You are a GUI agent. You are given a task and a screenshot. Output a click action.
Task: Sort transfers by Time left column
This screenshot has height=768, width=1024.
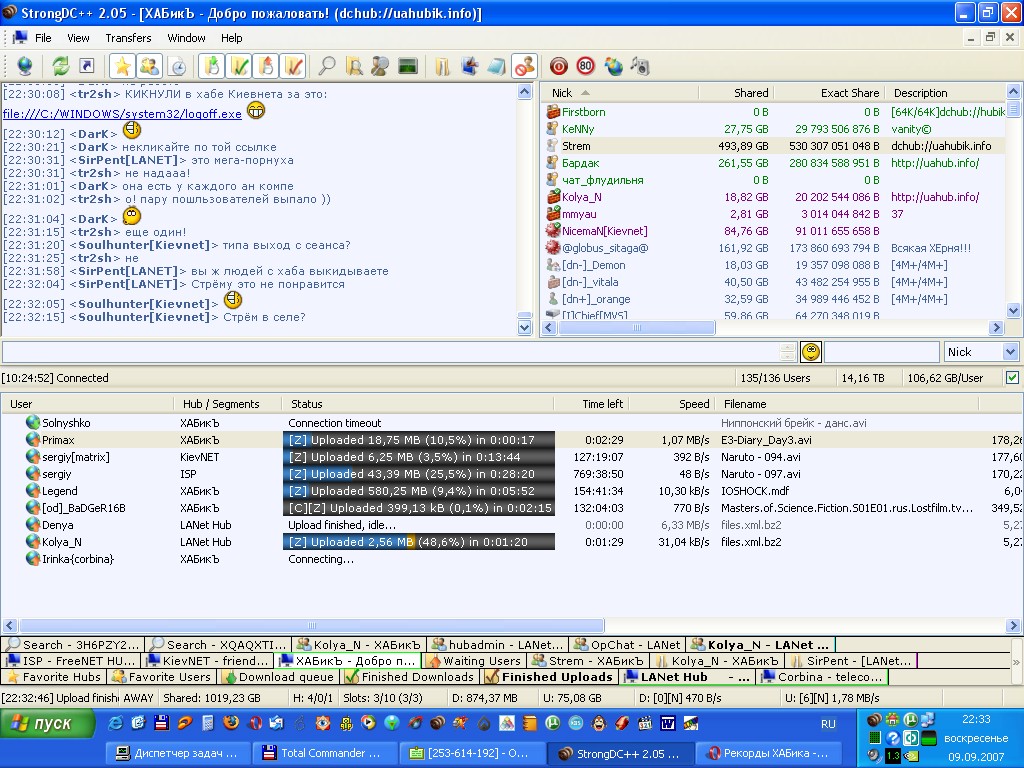tap(602, 404)
